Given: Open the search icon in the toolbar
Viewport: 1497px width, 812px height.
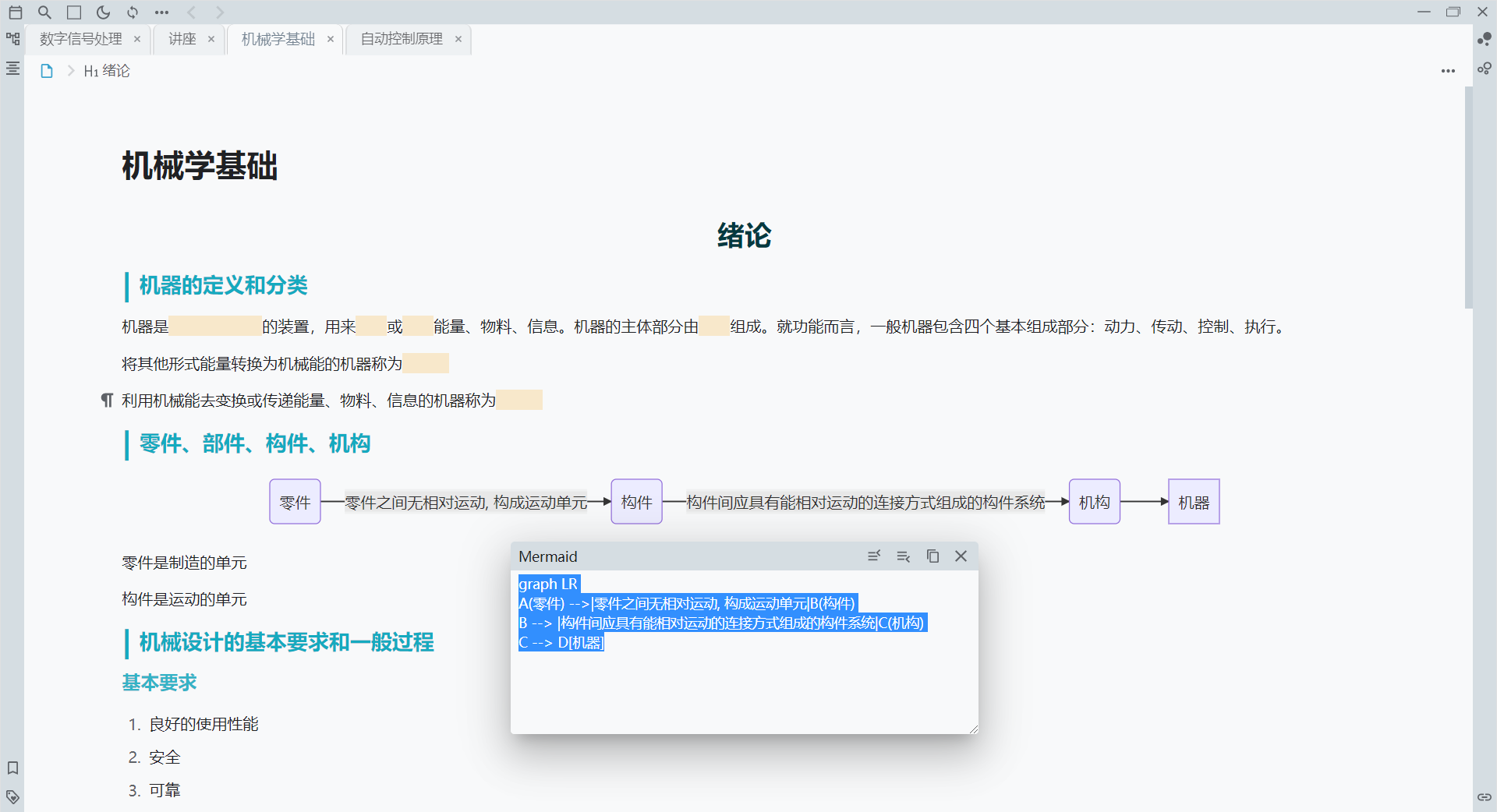Looking at the screenshot, I should [44, 12].
